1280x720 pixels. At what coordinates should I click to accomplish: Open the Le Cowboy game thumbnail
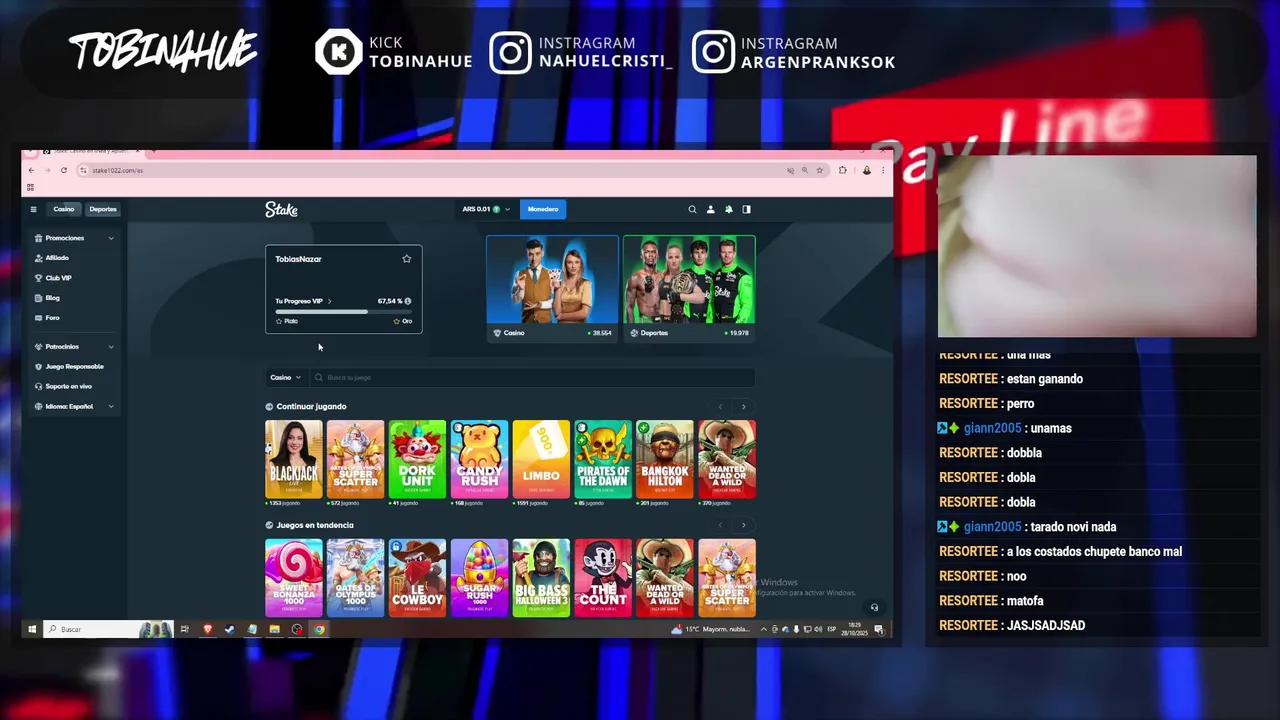tap(417, 577)
